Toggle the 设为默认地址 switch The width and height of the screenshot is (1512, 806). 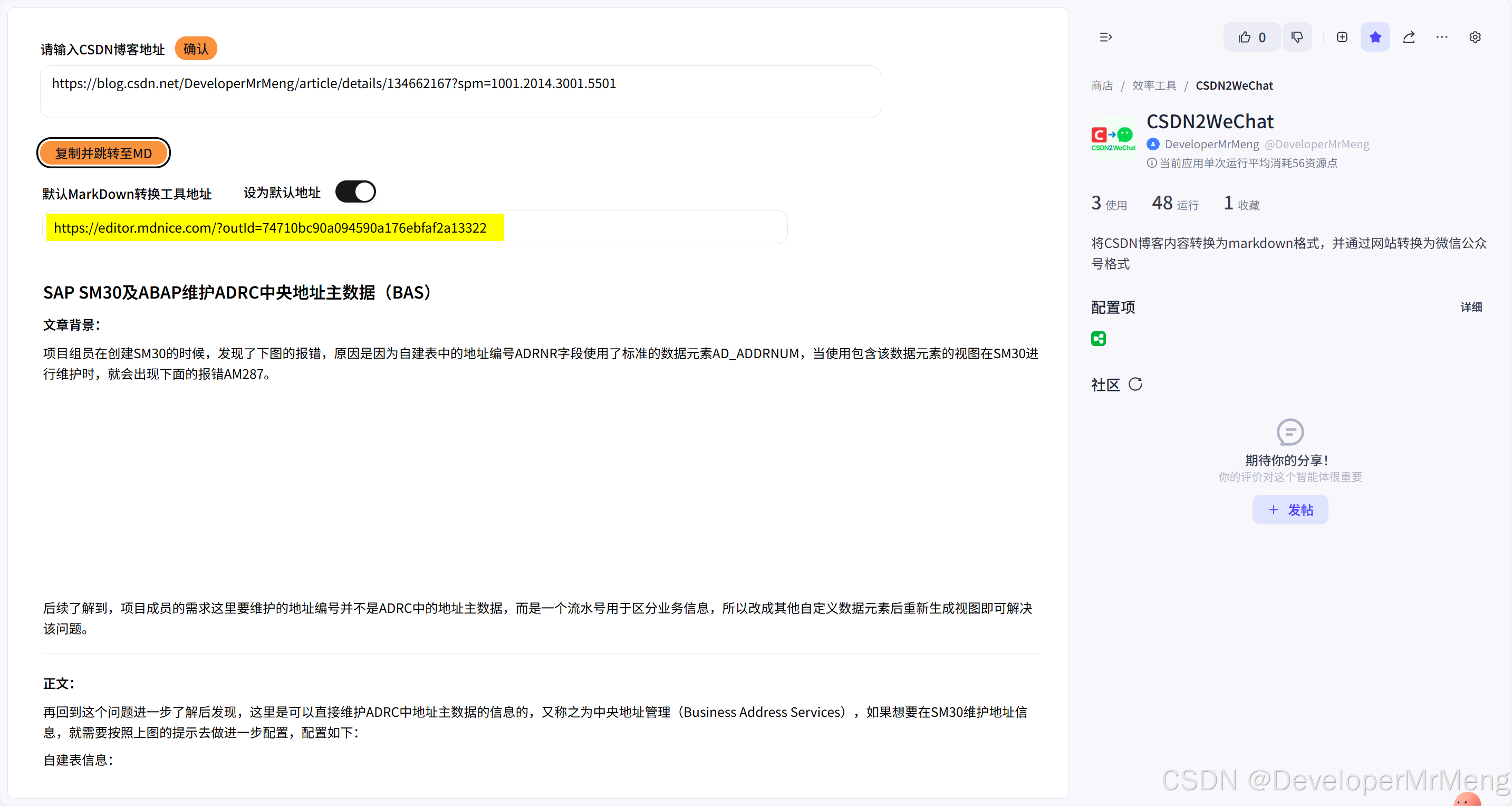tap(355, 192)
